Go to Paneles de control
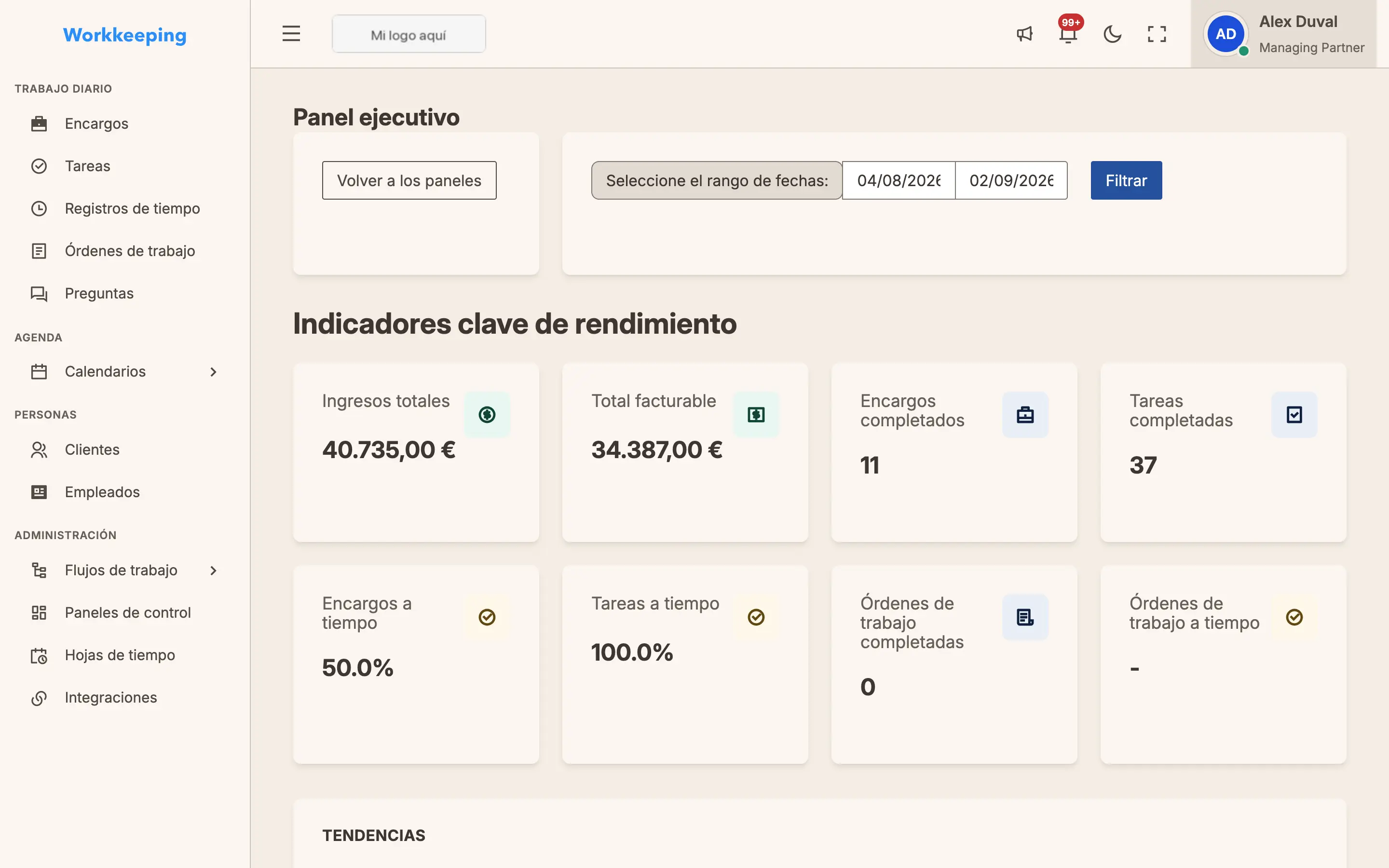Image resolution: width=1389 pixels, height=868 pixels. 124,612
